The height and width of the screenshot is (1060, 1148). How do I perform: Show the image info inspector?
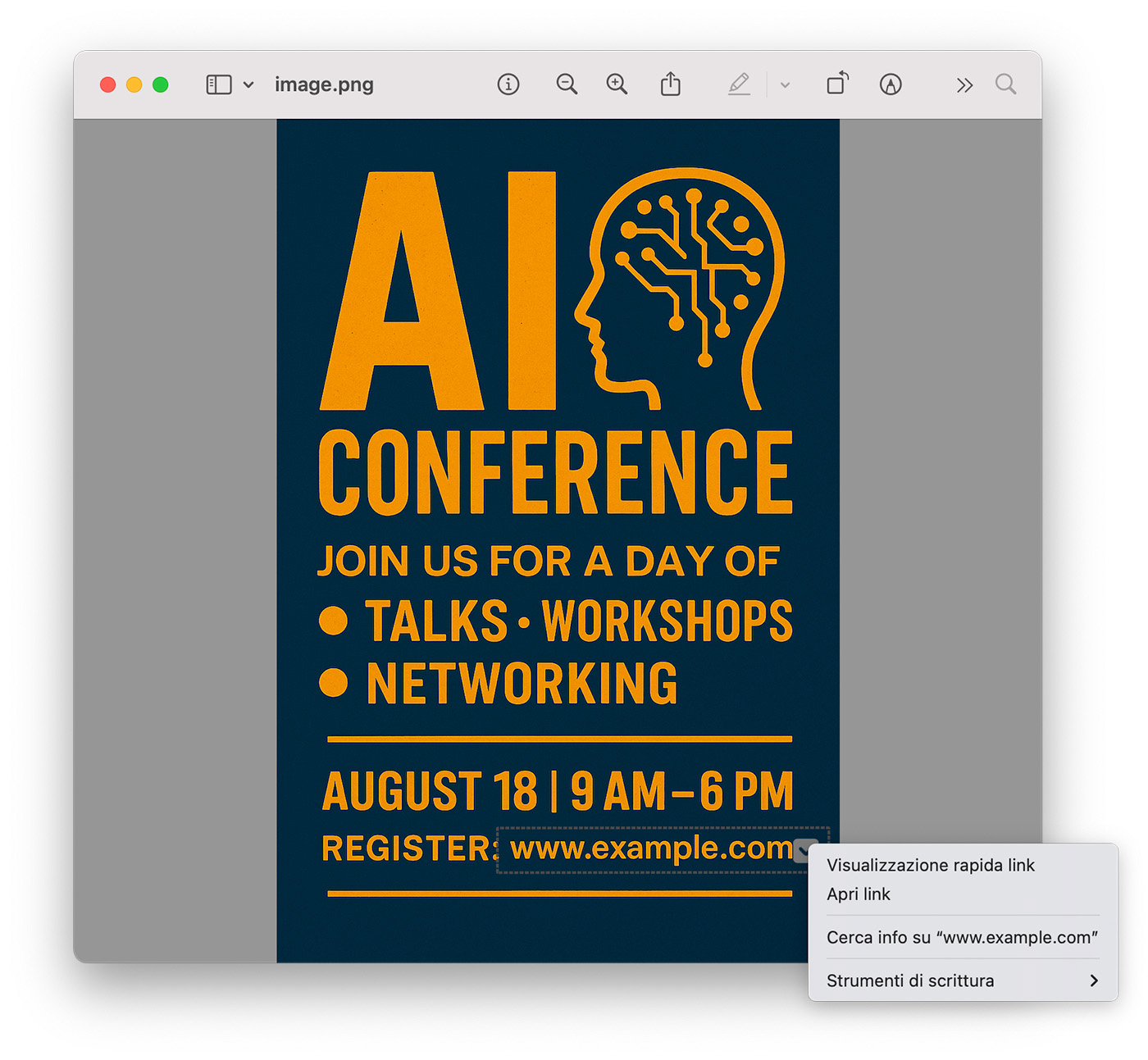click(508, 84)
